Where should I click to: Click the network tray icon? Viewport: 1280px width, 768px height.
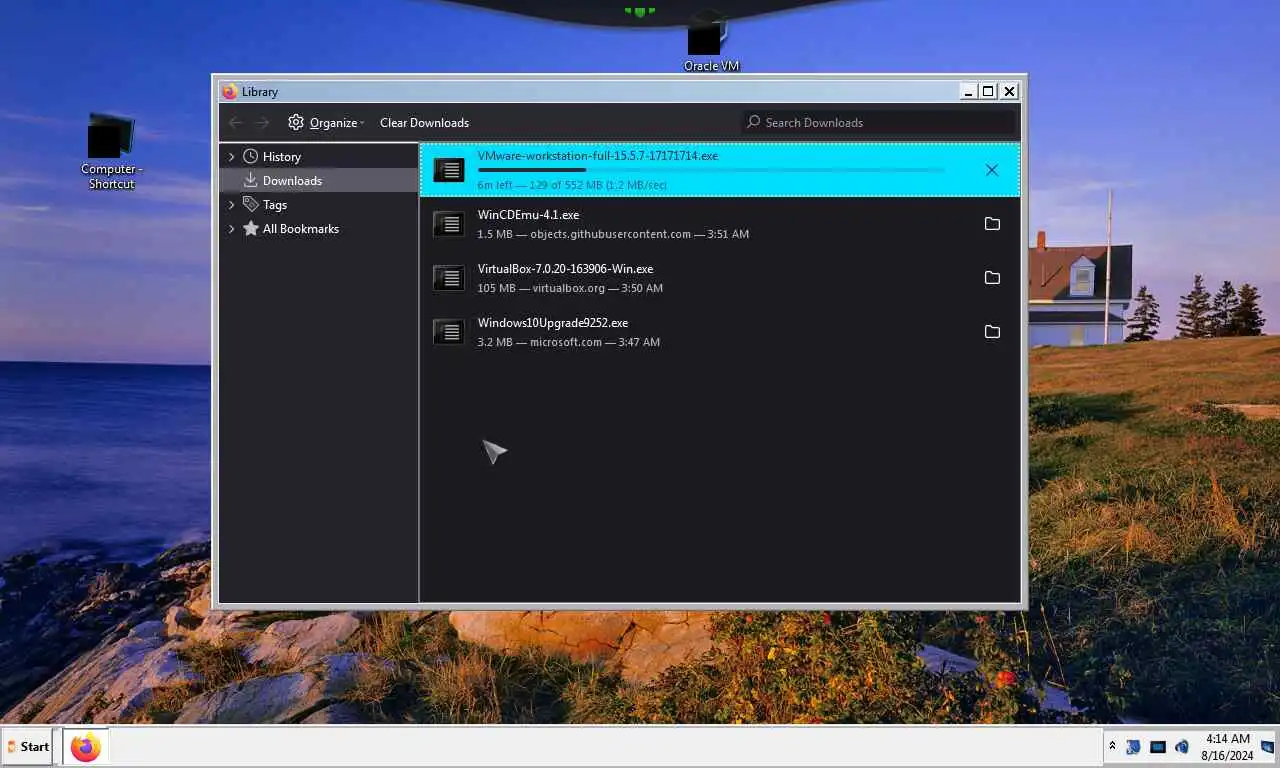click(x=1158, y=747)
